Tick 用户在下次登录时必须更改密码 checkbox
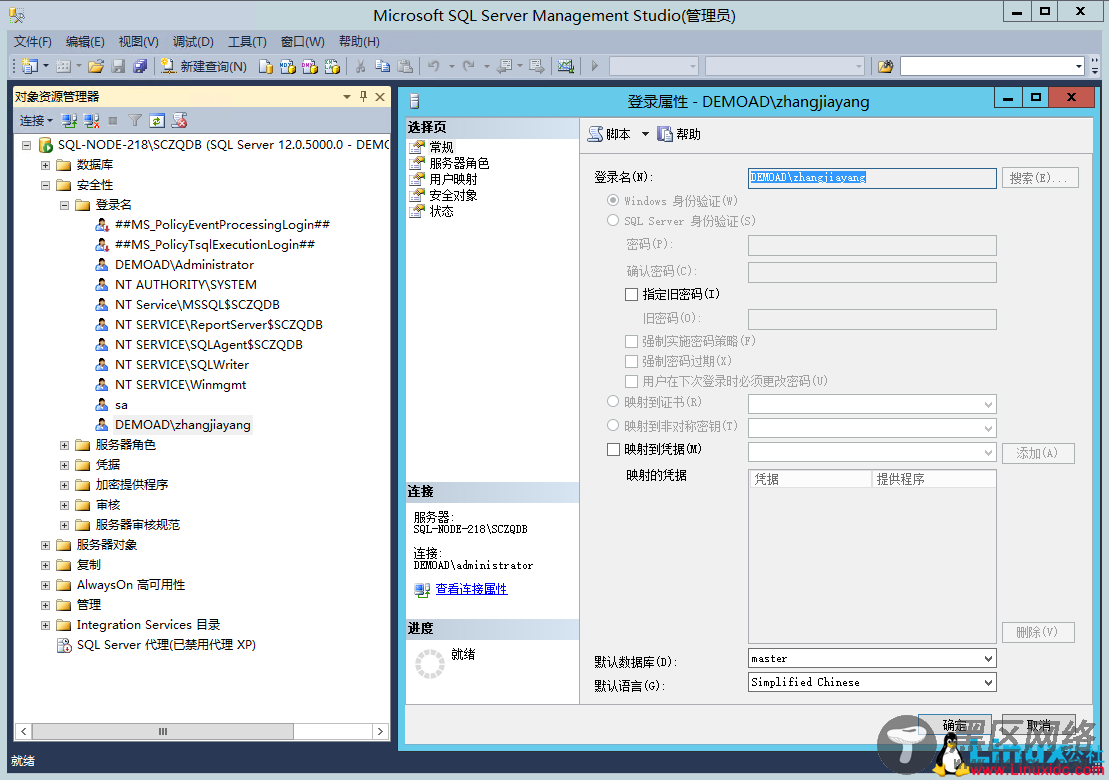Screen dimensions: 1109x780 click(632, 381)
